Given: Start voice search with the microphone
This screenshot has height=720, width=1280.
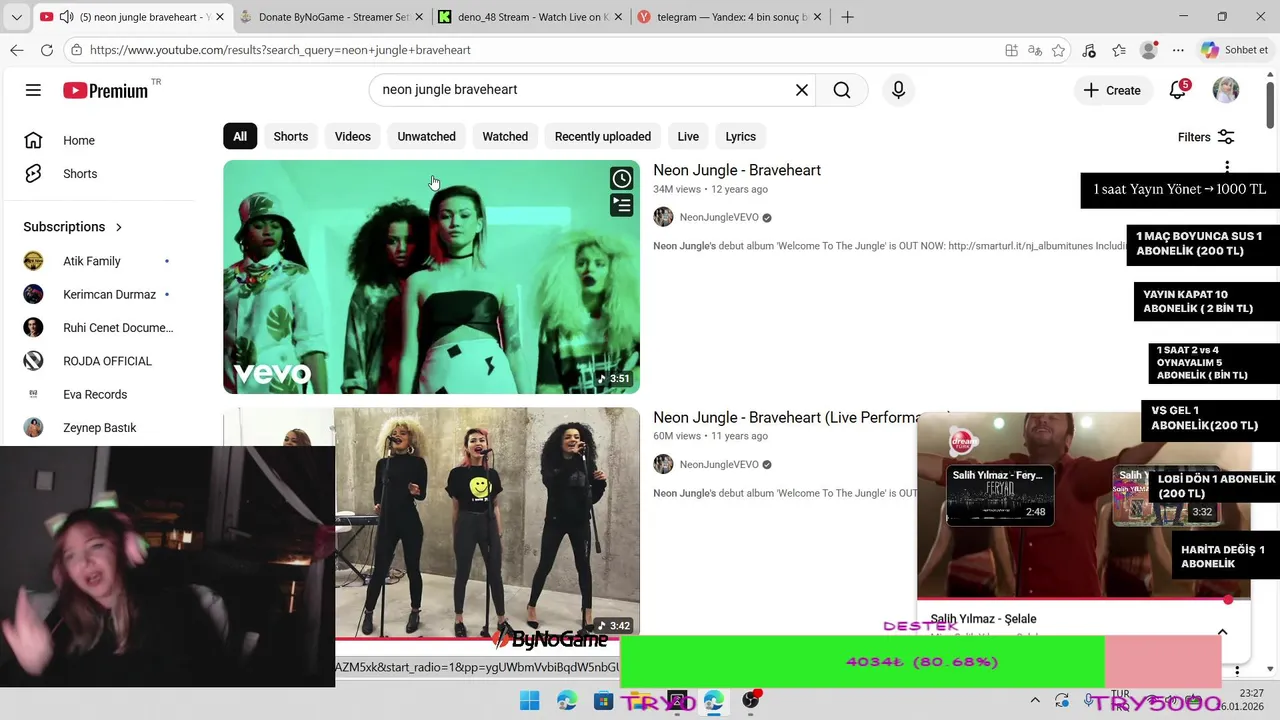Looking at the screenshot, I should [898, 90].
